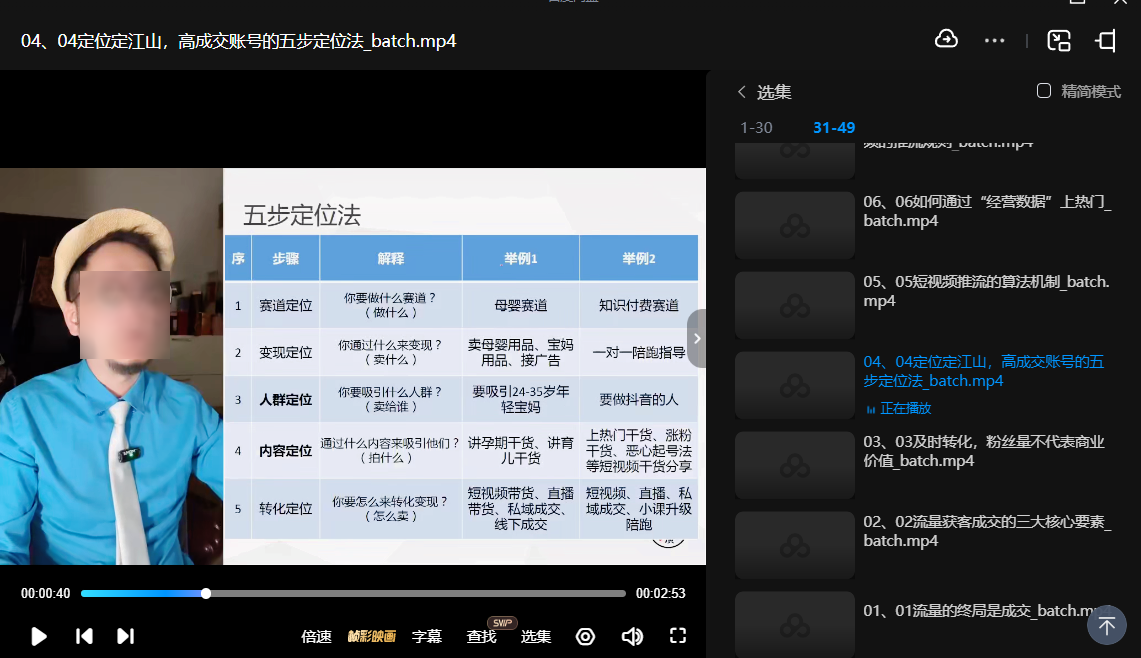The image size is (1141, 658).
Task: Open the more options (...) menu
Action: tap(994, 39)
